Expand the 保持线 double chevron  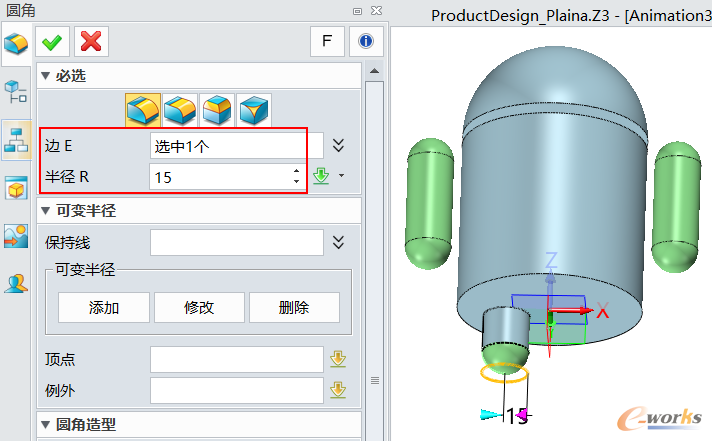point(338,242)
